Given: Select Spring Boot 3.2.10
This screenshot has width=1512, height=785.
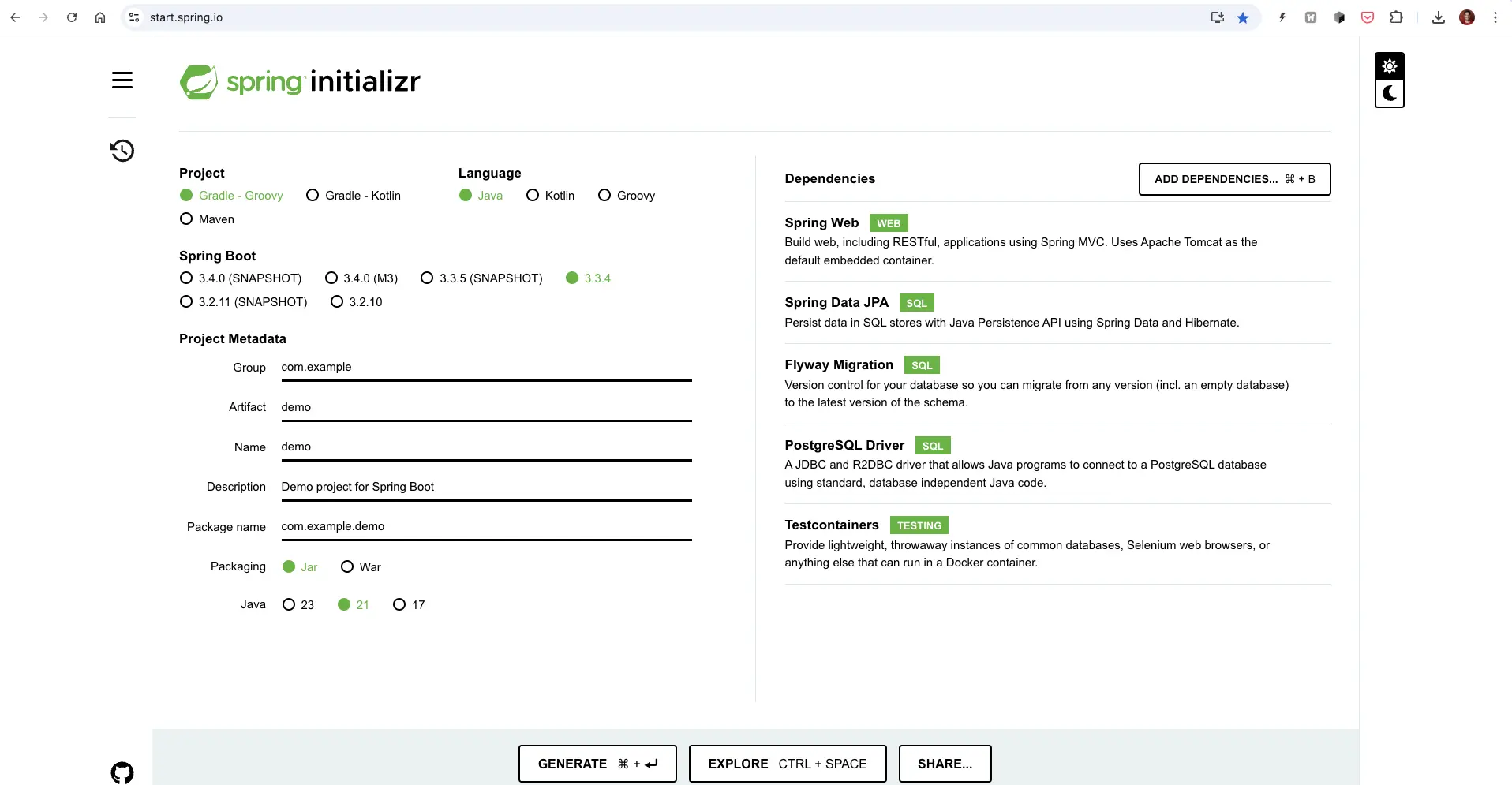Looking at the screenshot, I should 357,302.
